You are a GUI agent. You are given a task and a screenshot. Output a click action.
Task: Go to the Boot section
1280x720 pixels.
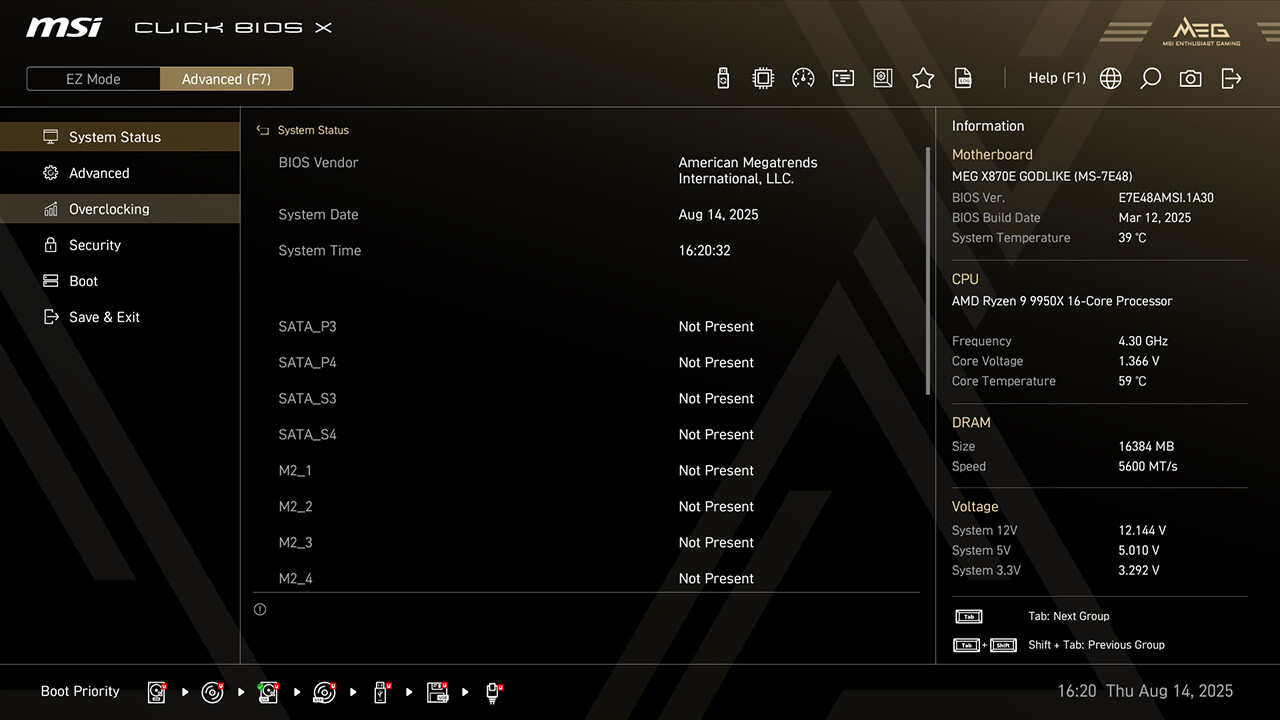[84, 281]
